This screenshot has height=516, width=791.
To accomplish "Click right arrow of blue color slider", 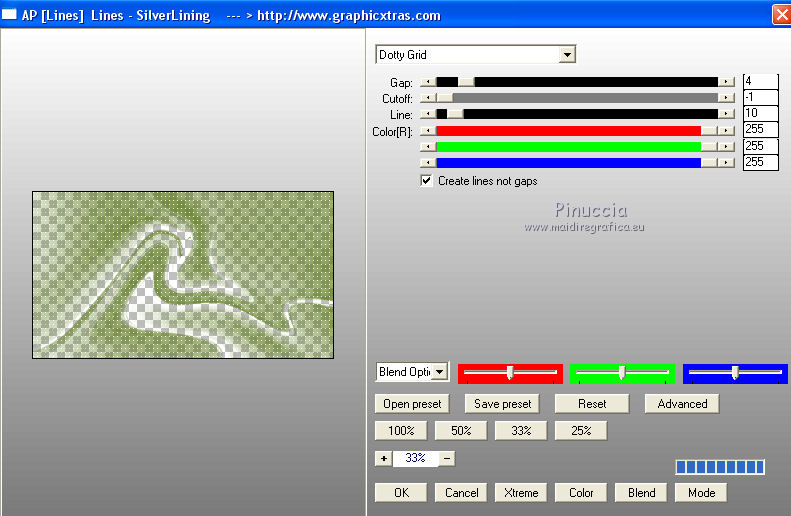I will point(726,163).
